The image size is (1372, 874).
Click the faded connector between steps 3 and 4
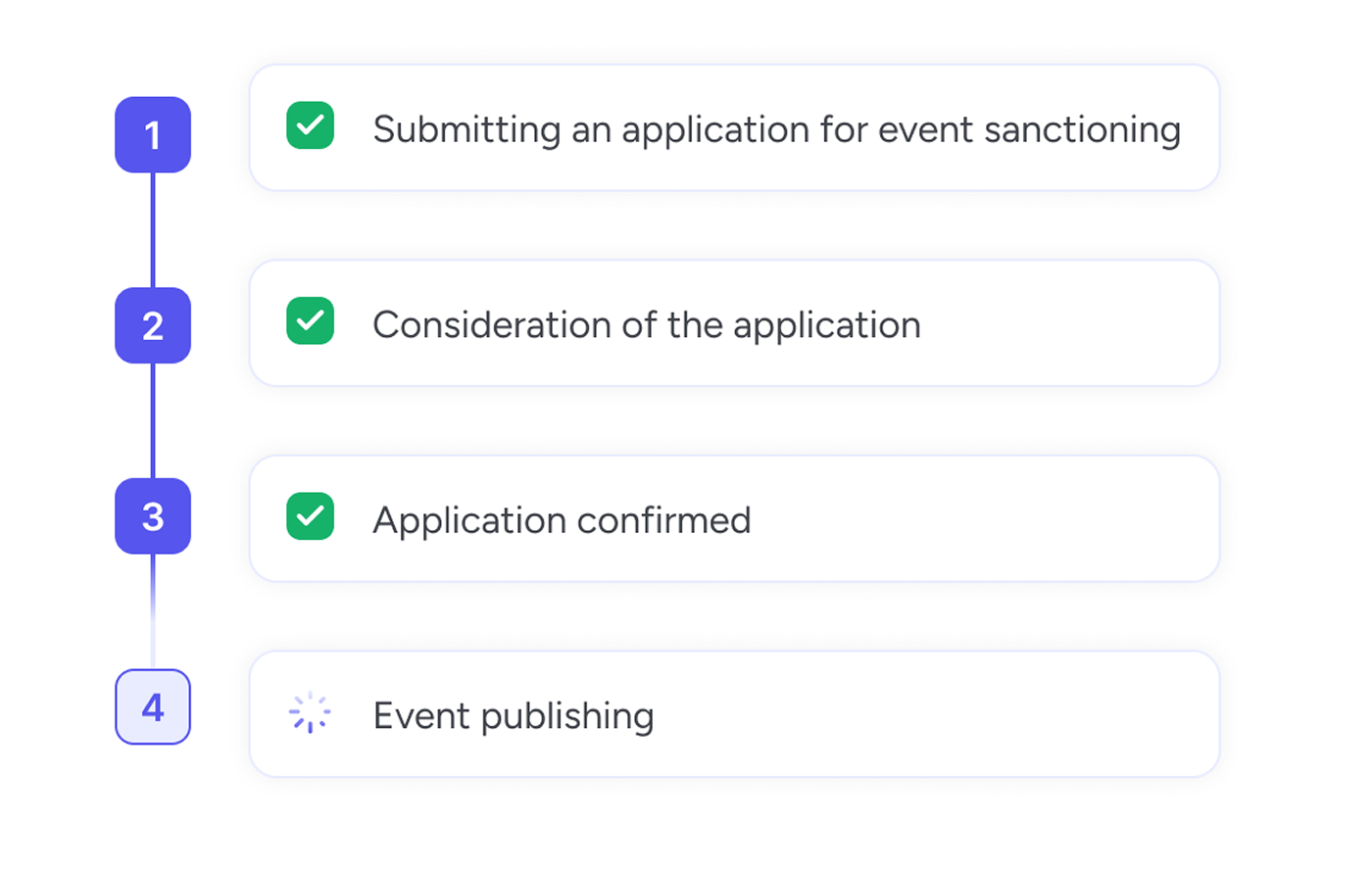pos(153,611)
